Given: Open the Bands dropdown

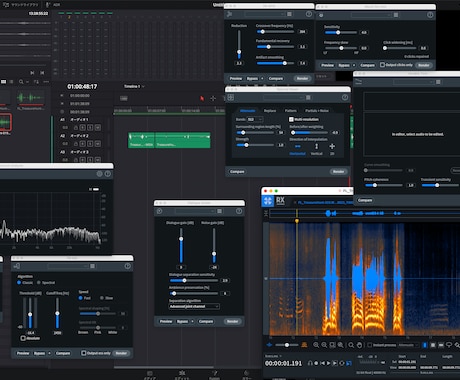Looking at the screenshot, I should click(x=255, y=119).
